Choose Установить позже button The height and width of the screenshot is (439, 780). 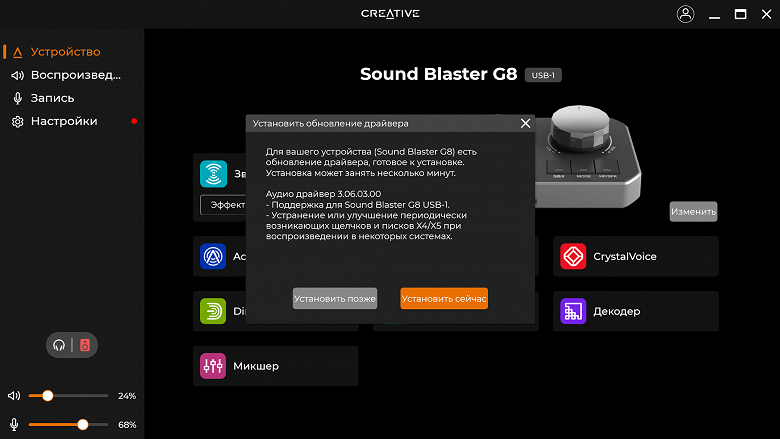point(335,298)
